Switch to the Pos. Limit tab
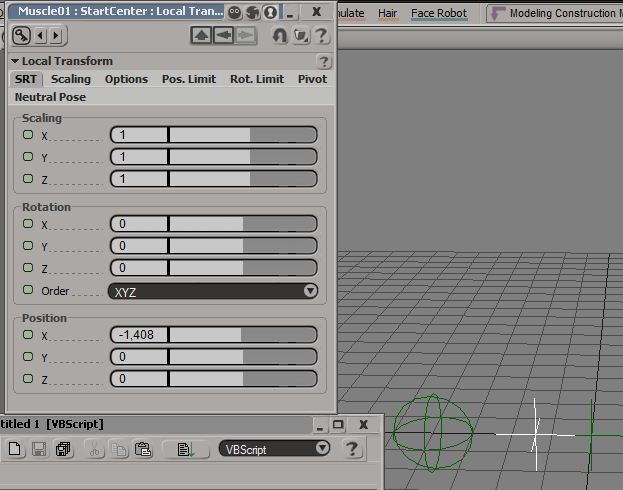This screenshot has height=490, width=623. [x=188, y=79]
